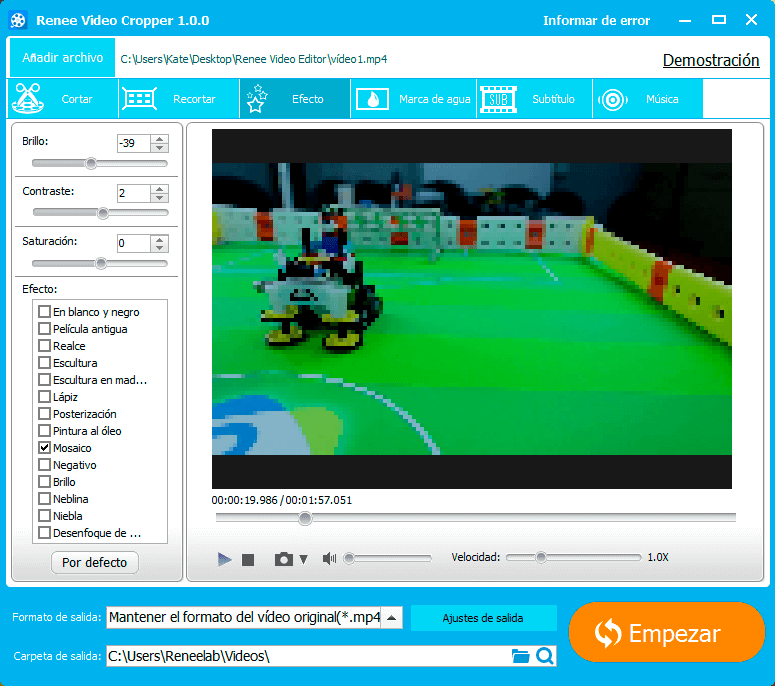Increase Saturación value with up arrow
The image size is (775, 686).
click(159, 239)
